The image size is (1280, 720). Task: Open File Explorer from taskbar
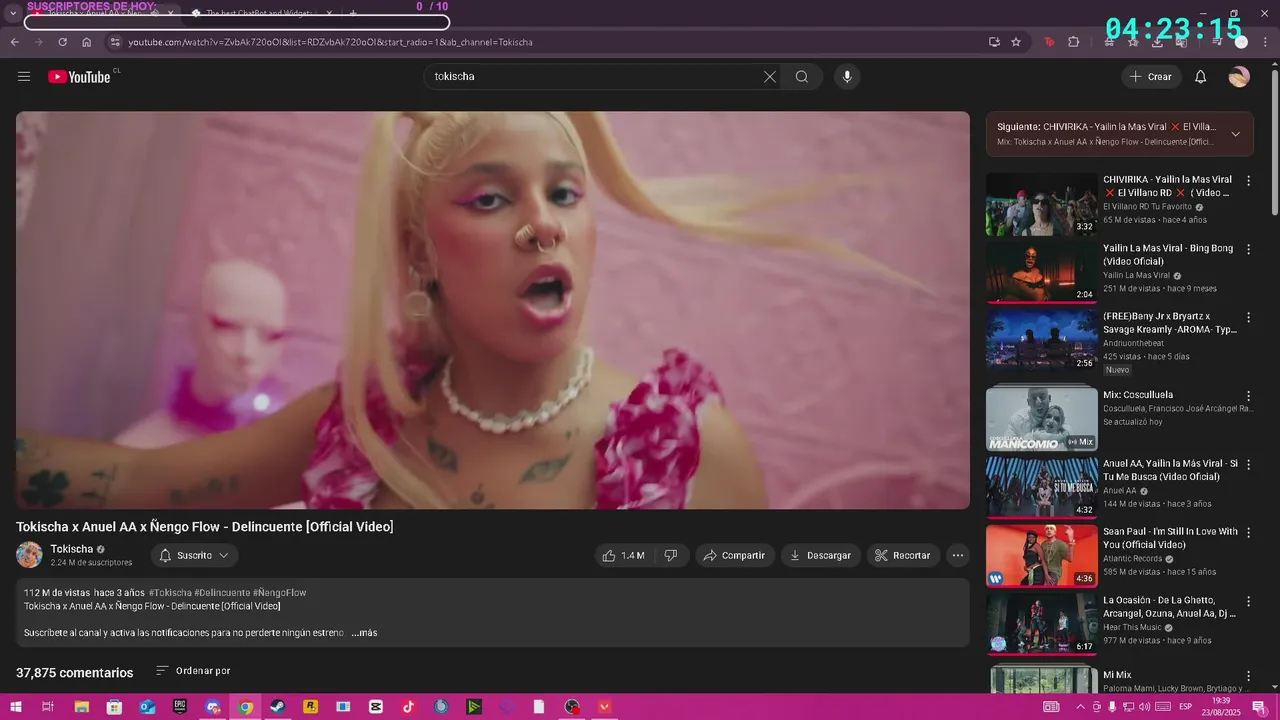pos(81,707)
